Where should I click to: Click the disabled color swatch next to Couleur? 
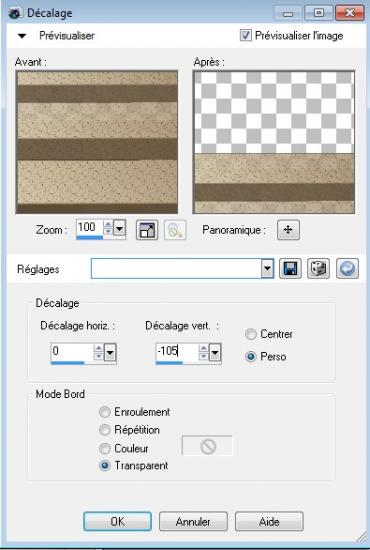[207, 446]
